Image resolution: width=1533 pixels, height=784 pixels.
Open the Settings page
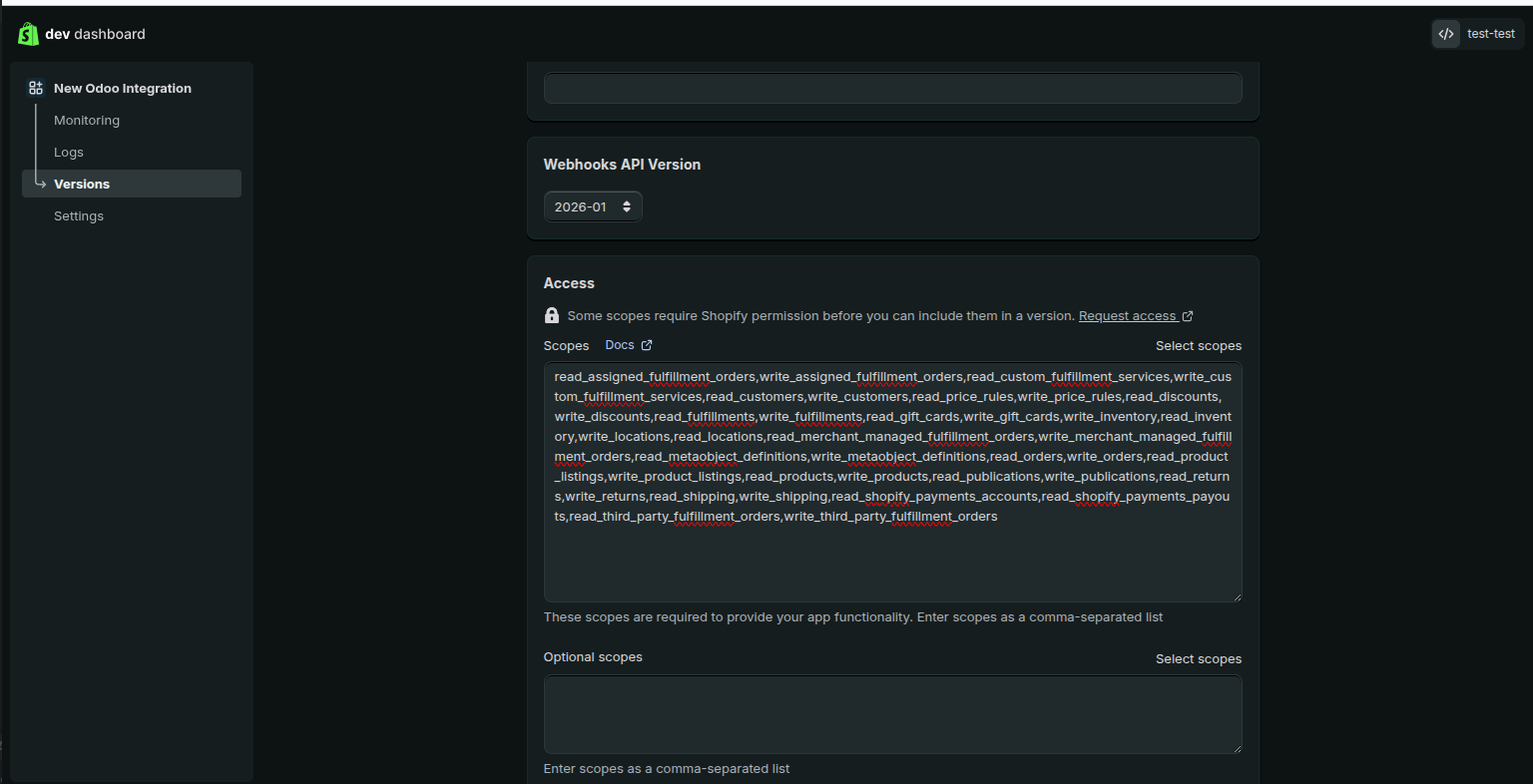pos(78,215)
